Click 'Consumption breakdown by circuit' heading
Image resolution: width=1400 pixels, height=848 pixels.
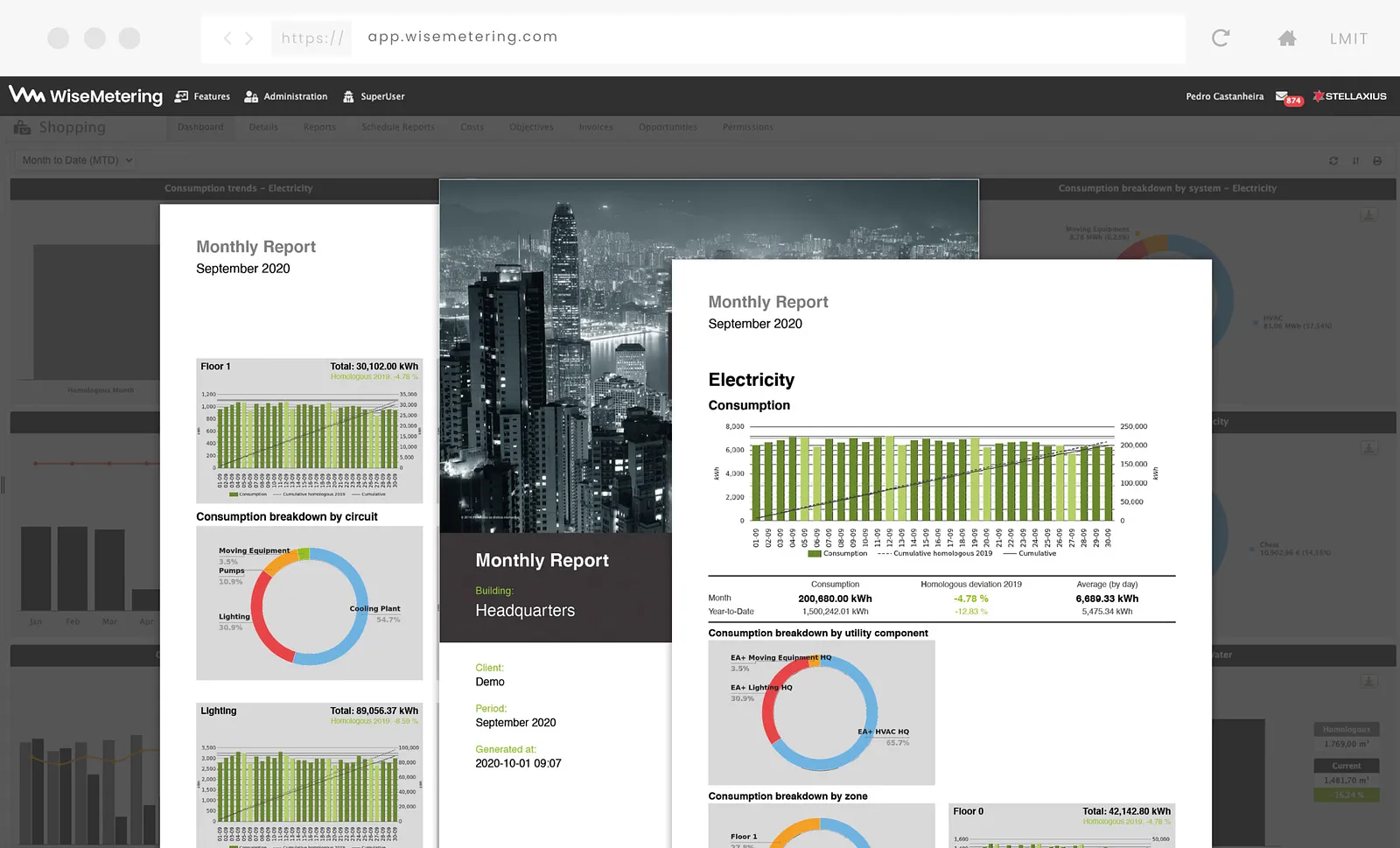[287, 517]
